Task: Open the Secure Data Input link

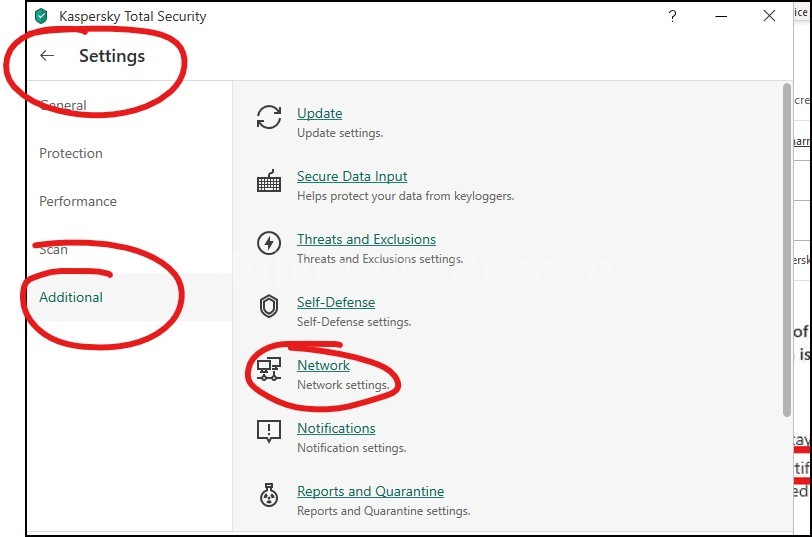Action: [352, 176]
